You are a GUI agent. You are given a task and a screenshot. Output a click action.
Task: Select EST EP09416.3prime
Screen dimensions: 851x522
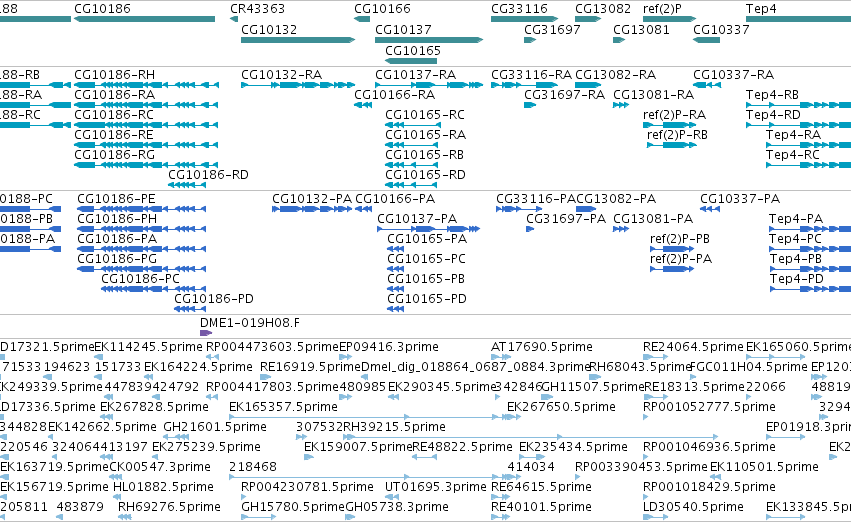click(x=389, y=347)
